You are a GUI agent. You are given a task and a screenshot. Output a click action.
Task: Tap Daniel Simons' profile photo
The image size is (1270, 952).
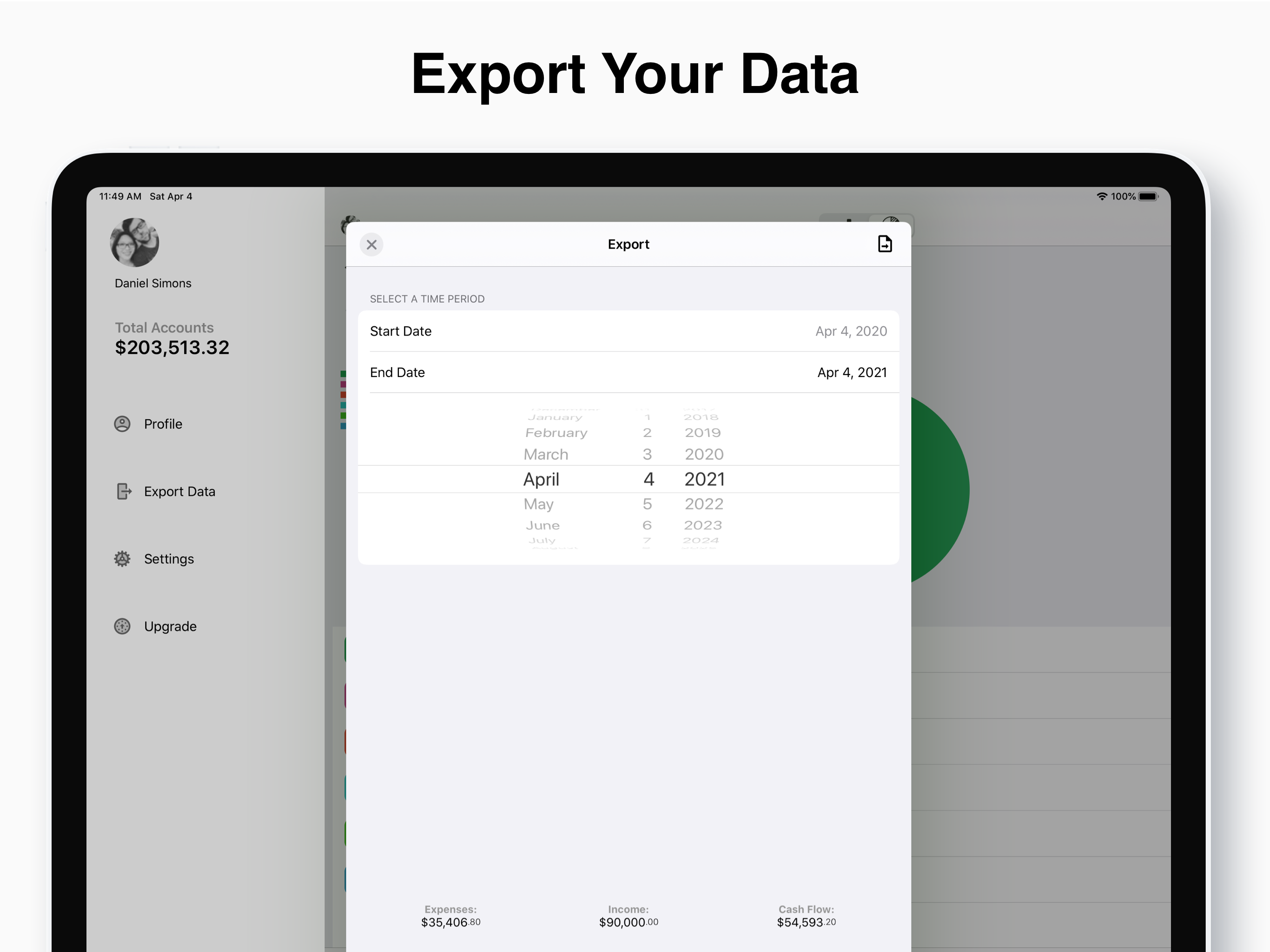point(134,242)
